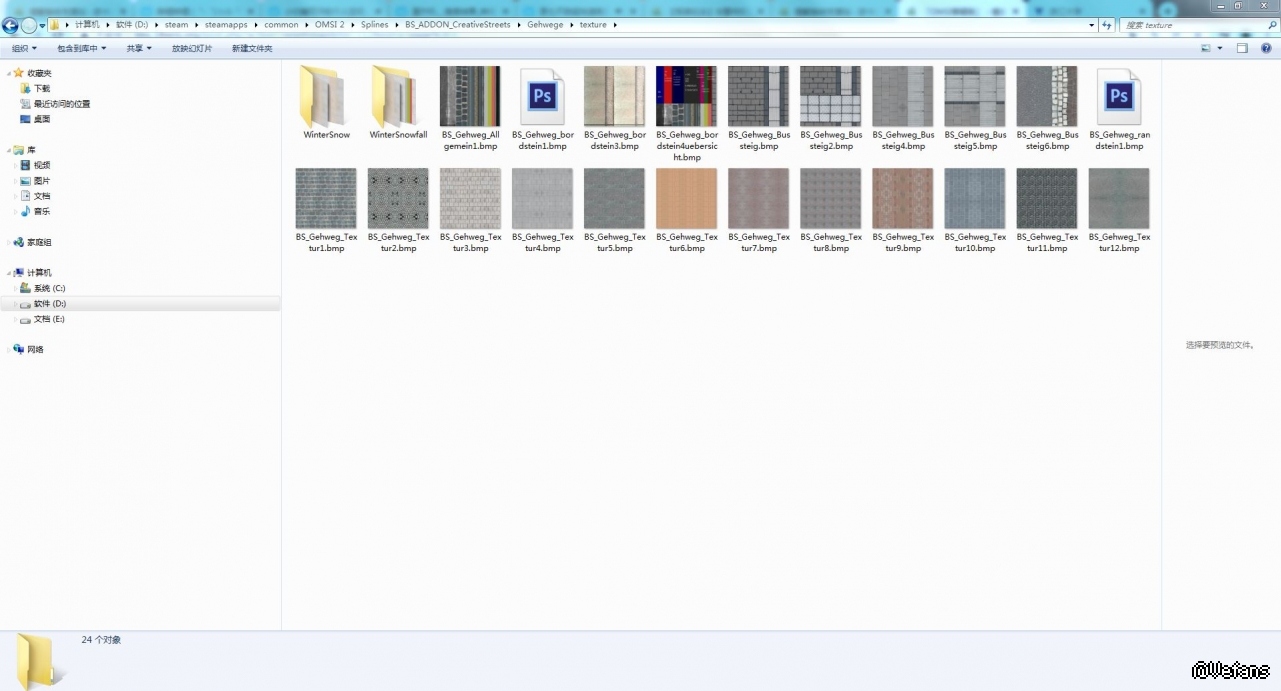Viewport: 1281px width, 691px height.
Task: Click 新建文件夹 (New folder) button
Action: [x=252, y=48]
